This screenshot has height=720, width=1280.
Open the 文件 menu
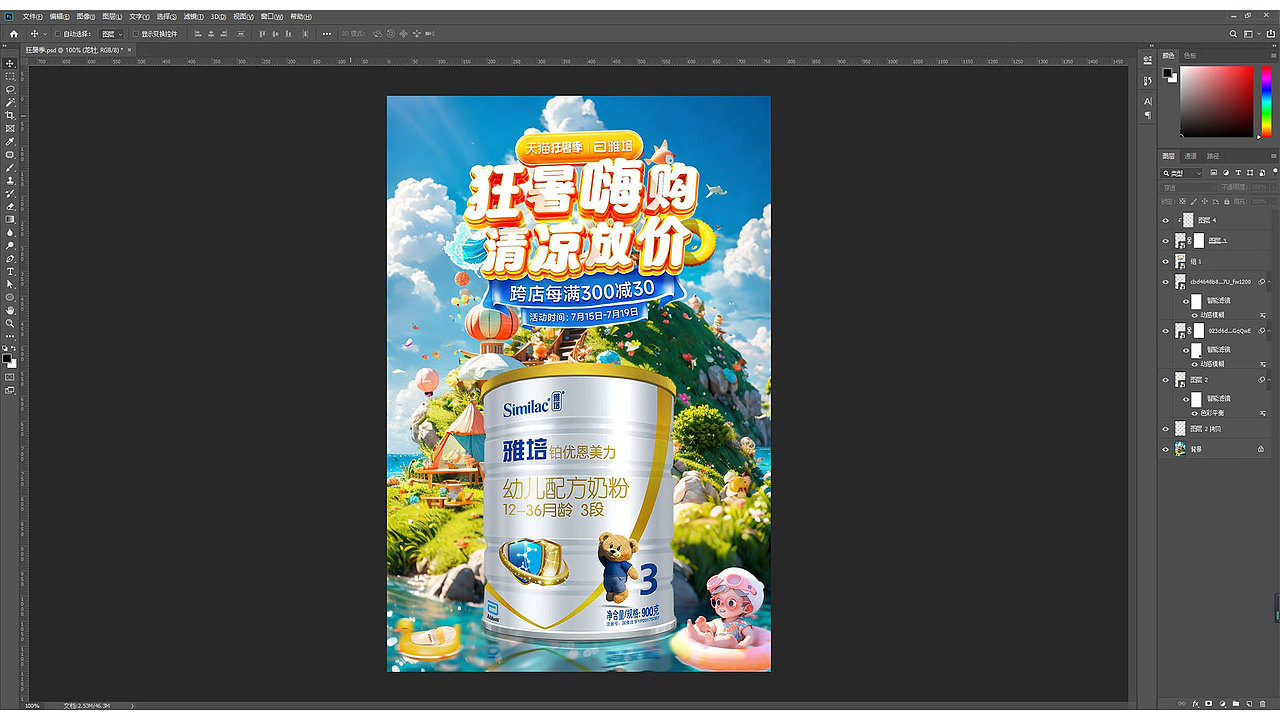coord(33,17)
